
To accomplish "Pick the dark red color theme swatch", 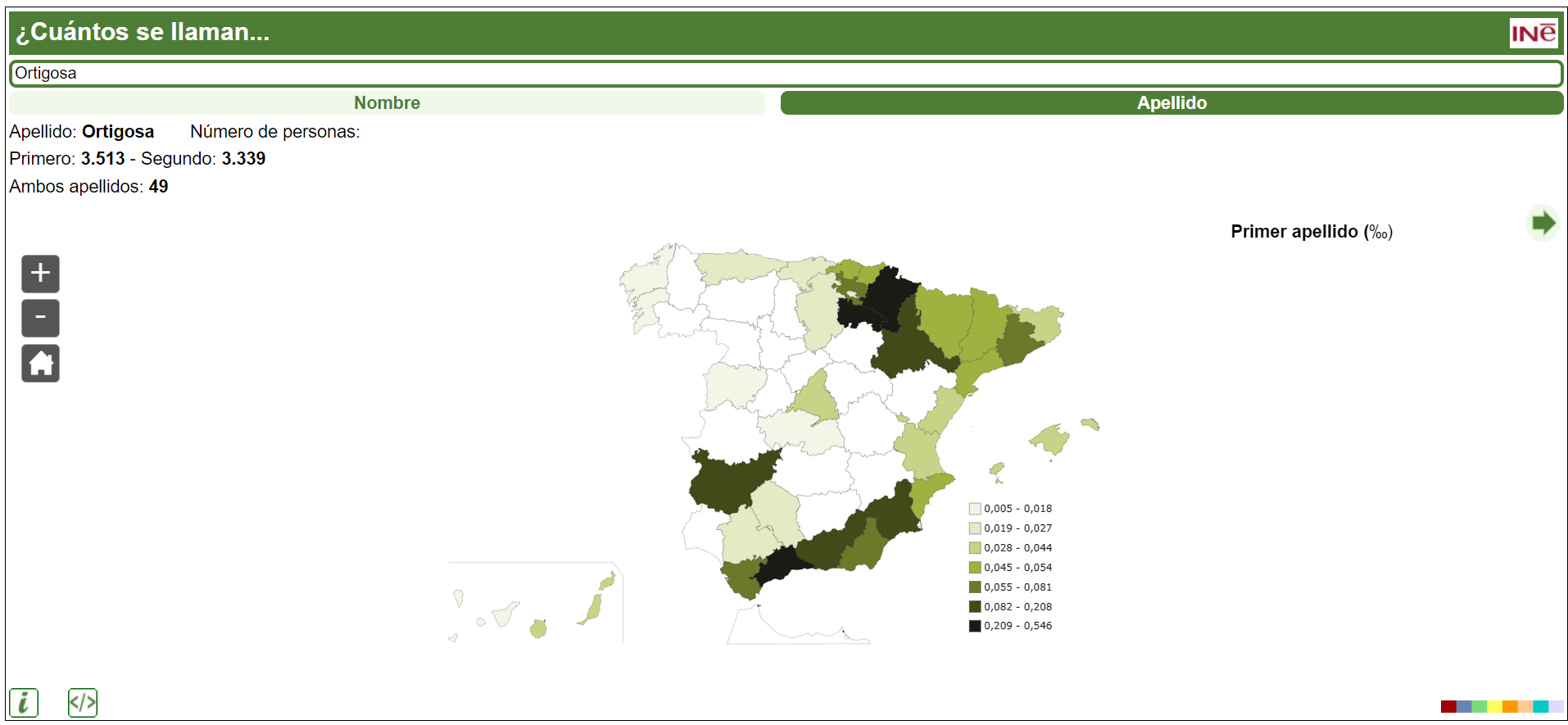I will 1448,706.
